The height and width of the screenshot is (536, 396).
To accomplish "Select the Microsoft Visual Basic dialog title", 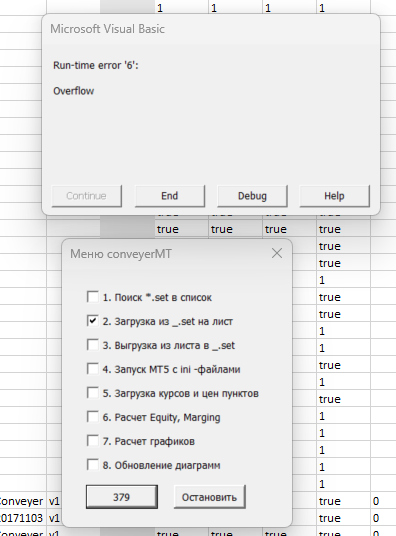I will tap(107, 29).
